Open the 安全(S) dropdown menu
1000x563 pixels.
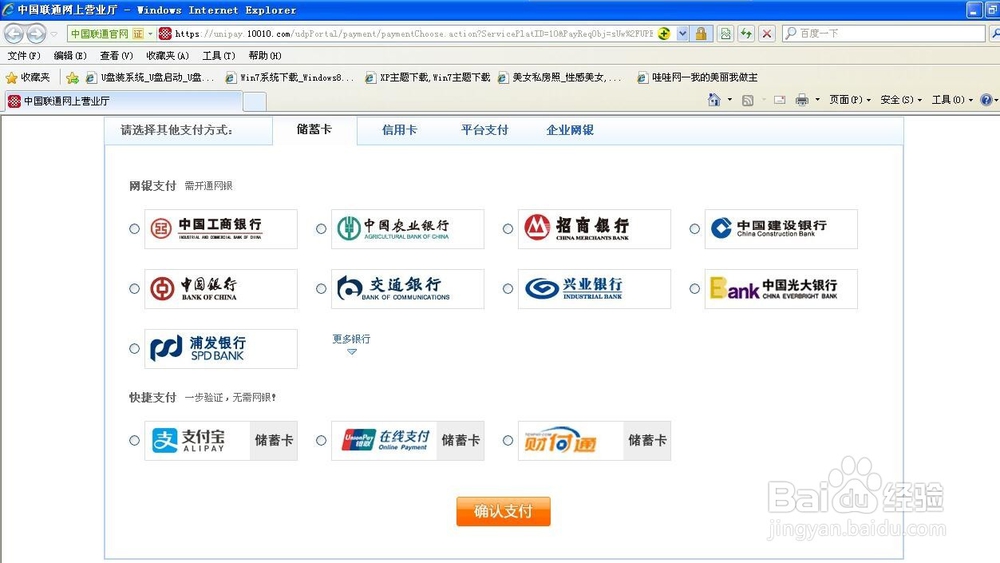901,99
